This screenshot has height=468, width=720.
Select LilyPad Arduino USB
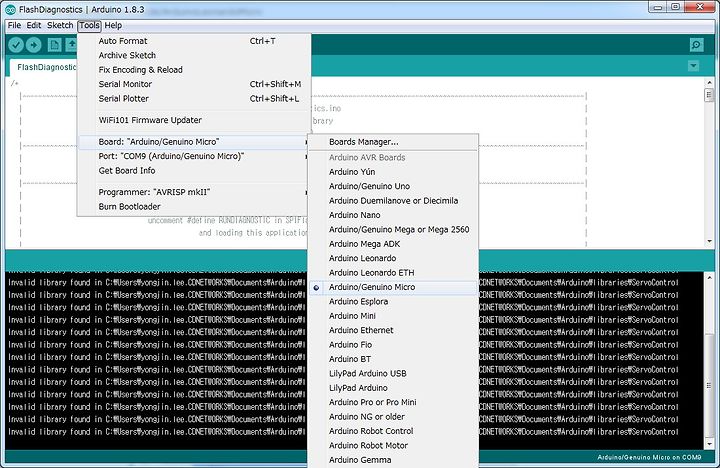[393, 373]
